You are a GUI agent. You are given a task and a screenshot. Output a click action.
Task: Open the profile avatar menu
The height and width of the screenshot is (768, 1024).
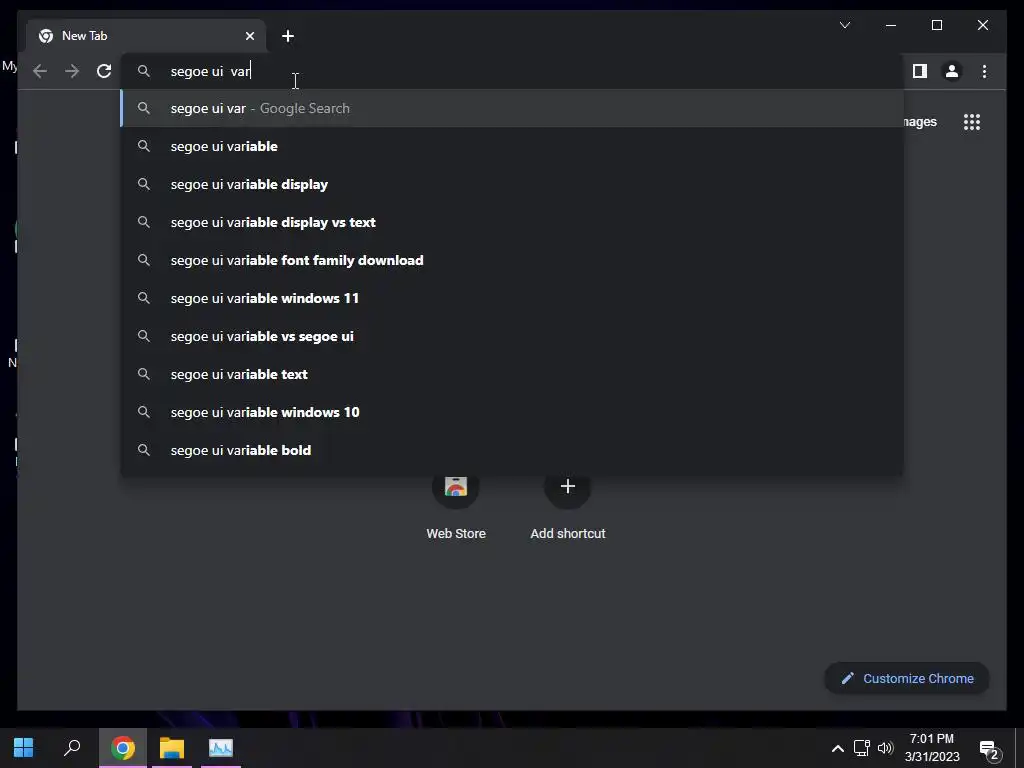[952, 71]
